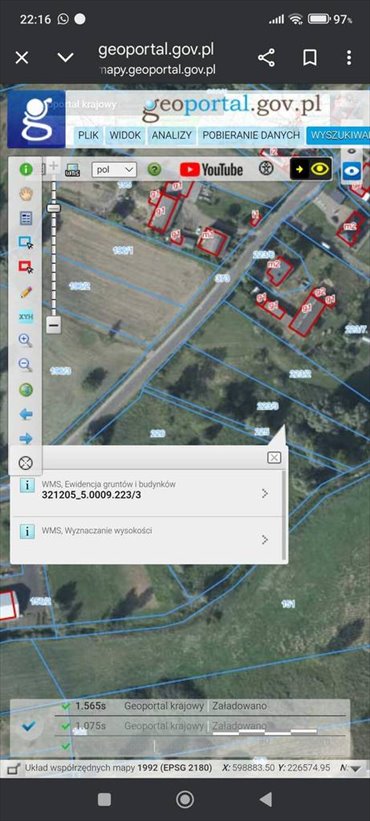
Task: Click the green help question mark
Action: click(154, 169)
